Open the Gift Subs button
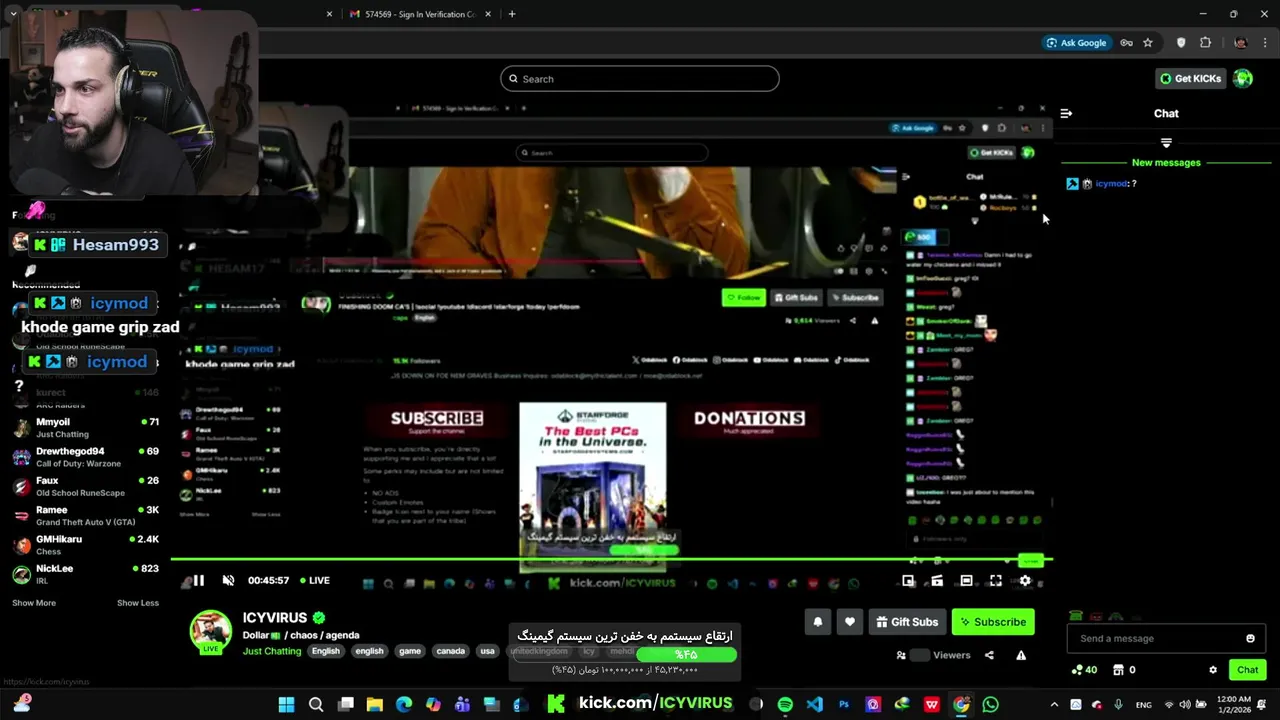The width and height of the screenshot is (1280, 720). [x=907, y=622]
